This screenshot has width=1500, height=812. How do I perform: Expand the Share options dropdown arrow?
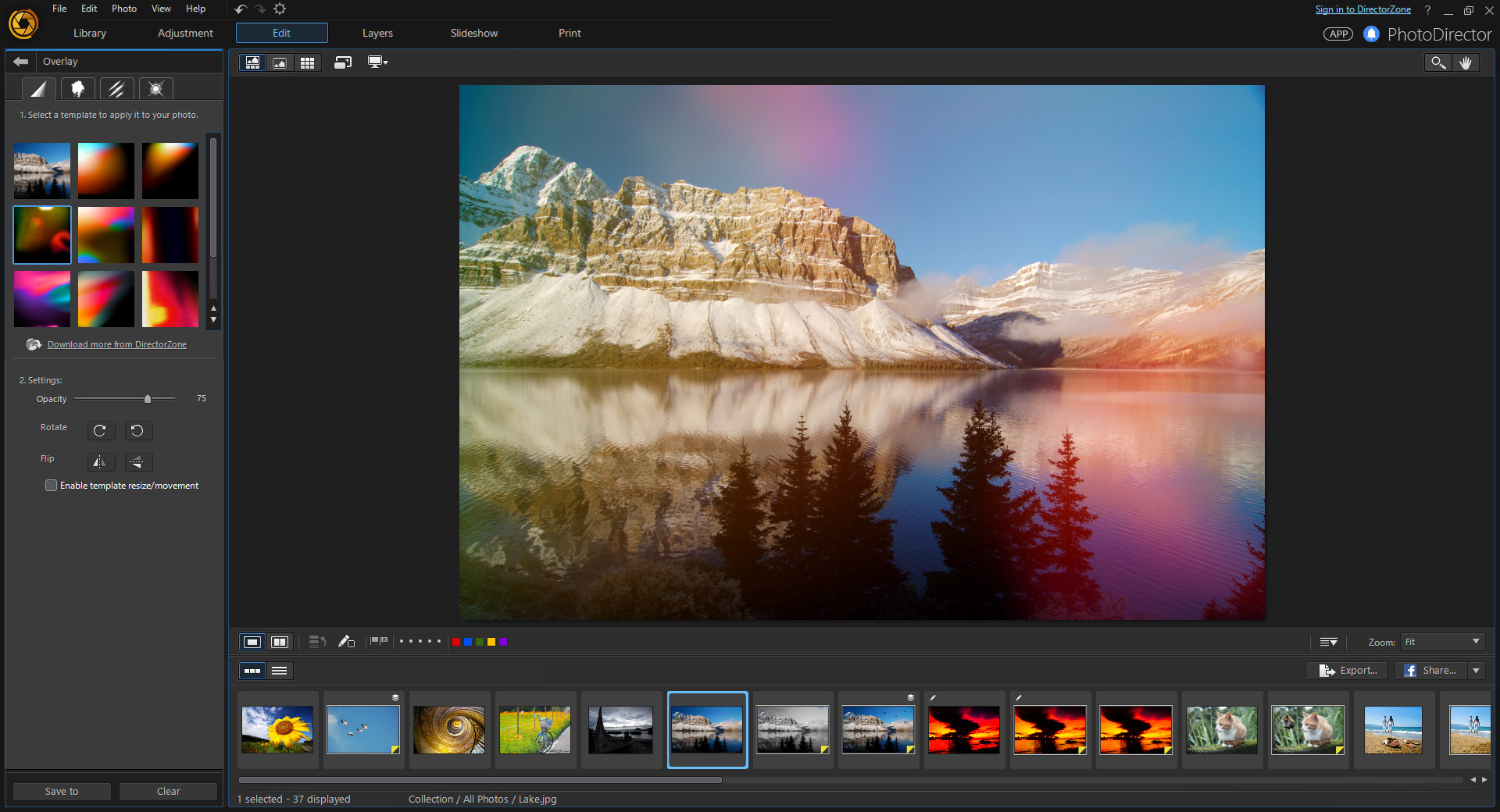(x=1476, y=671)
